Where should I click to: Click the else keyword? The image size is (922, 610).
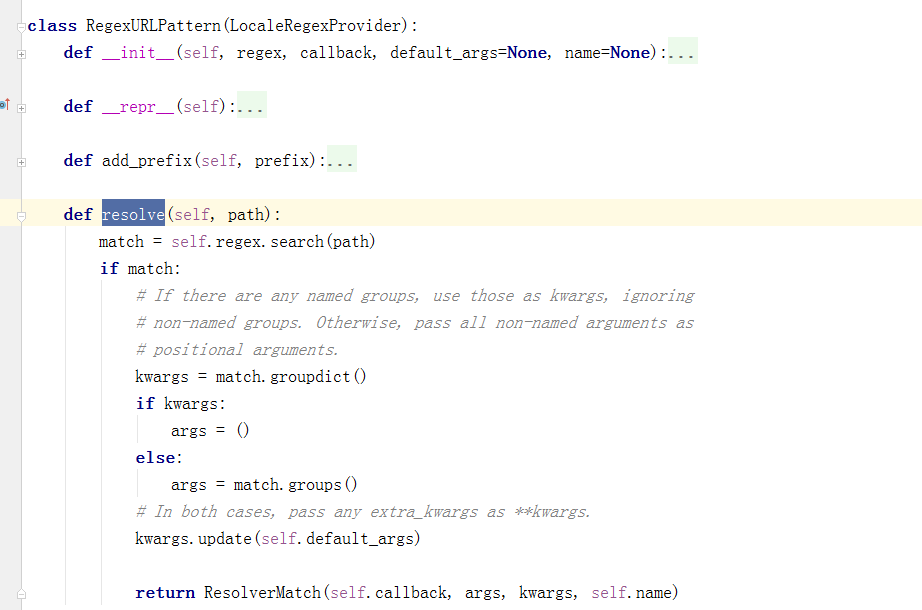pos(155,458)
